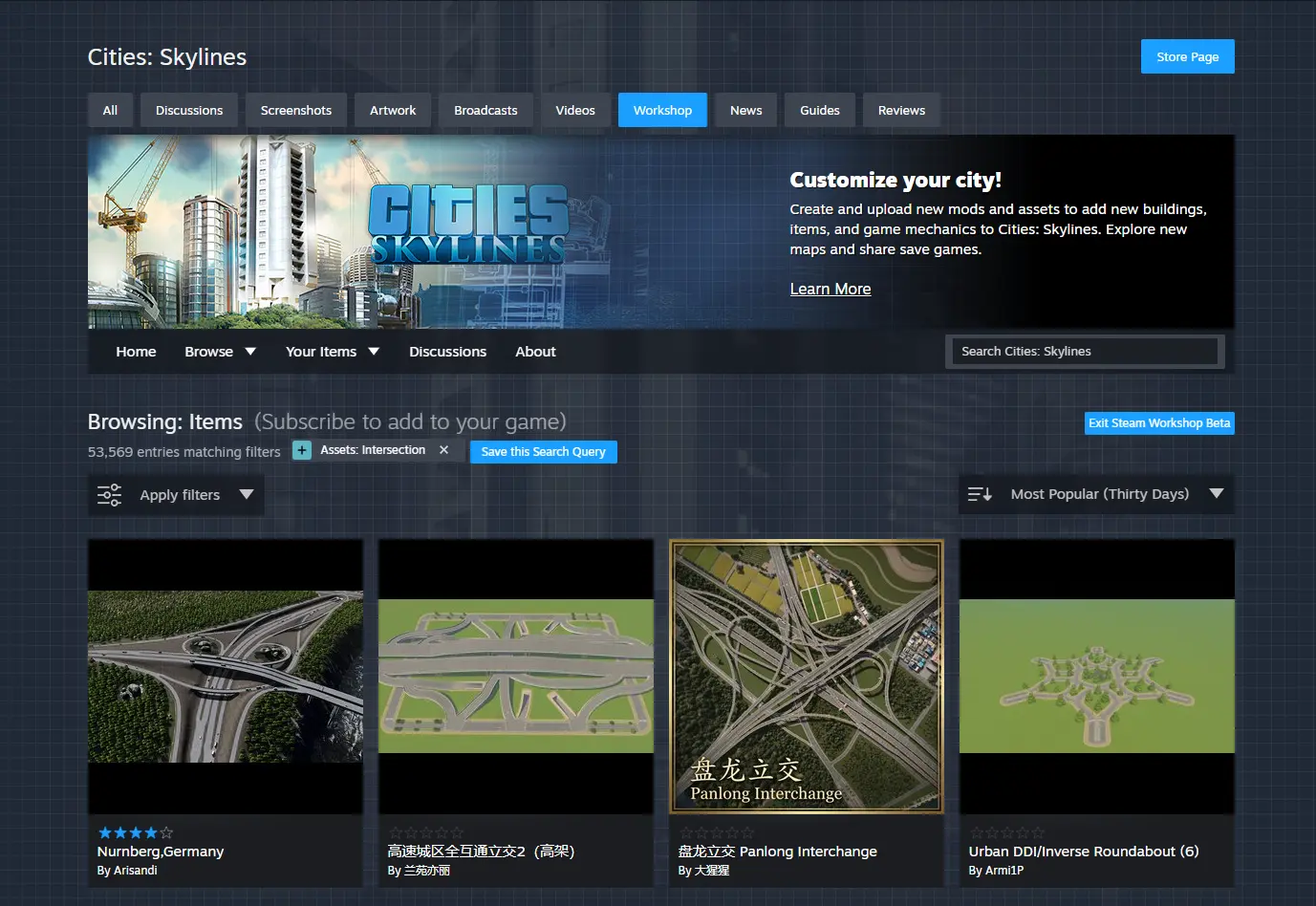Open the Apply filters sliders icon
The height and width of the screenshot is (906, 1316).
click(109, 494)
